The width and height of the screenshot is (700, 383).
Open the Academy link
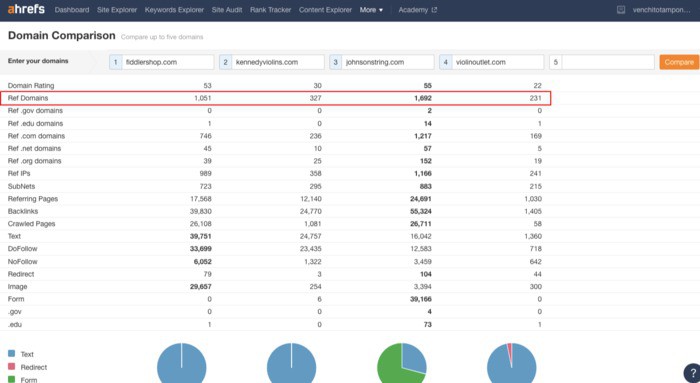tap(413, 10)
